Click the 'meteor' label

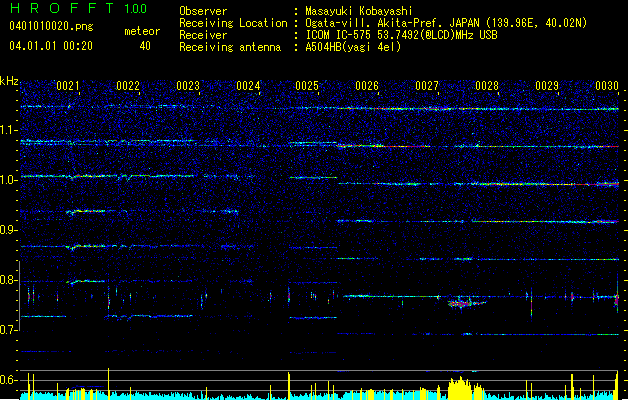click(x=142, y=31)
